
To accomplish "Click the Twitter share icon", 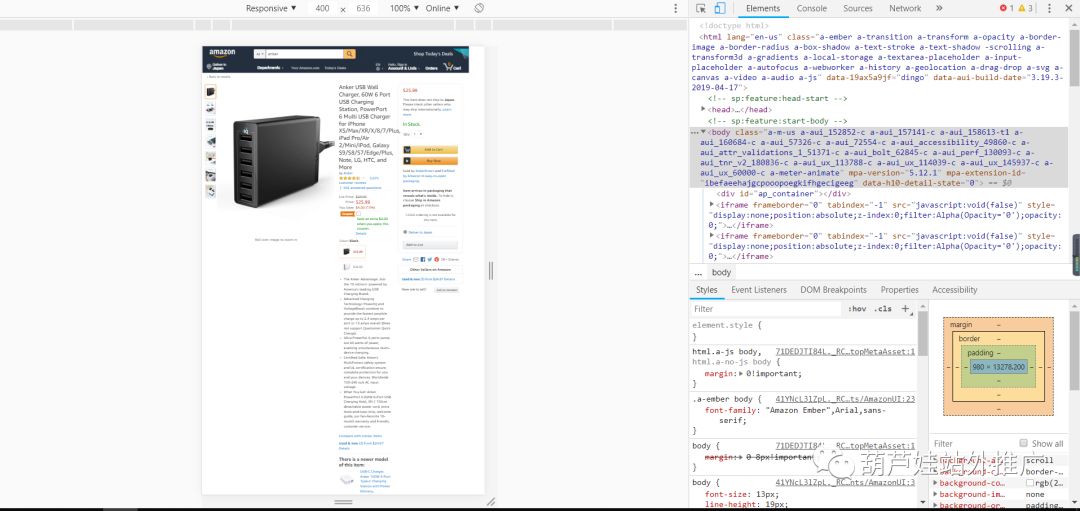I will 429,260.
